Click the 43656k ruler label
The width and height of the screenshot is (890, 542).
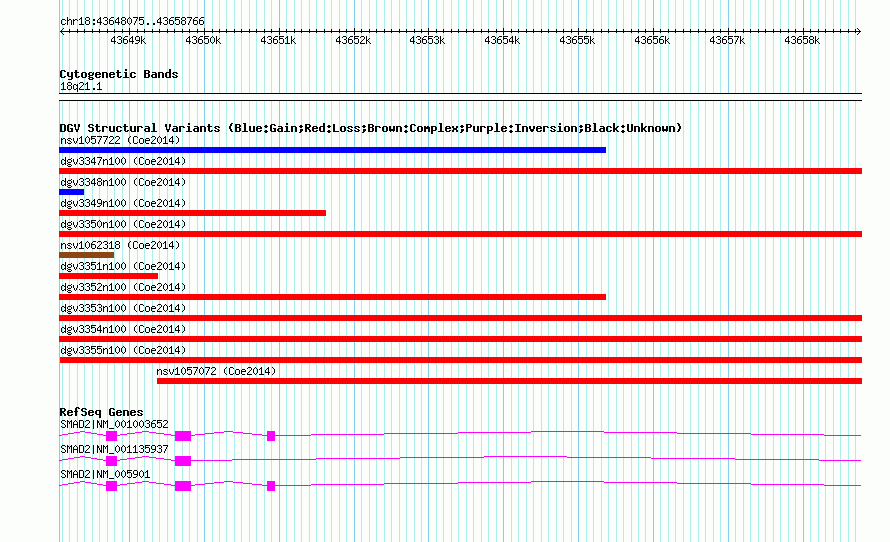click(652, 40)
